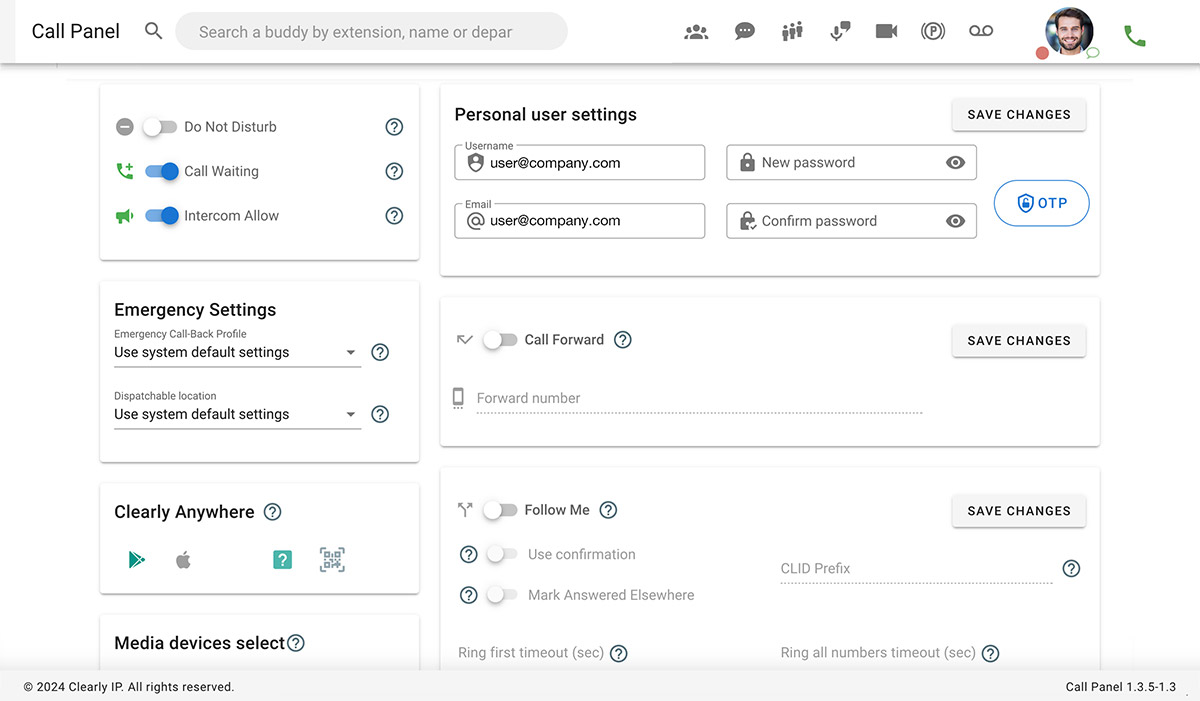Click the green phone dial icon
The height and width of the screenshot is (701, 1200).
tap(1134, 36)
